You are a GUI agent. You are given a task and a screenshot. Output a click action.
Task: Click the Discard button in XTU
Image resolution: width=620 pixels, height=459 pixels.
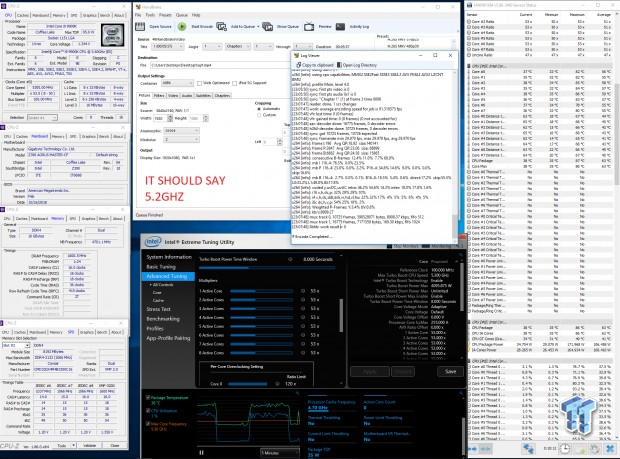click(403, 371)
